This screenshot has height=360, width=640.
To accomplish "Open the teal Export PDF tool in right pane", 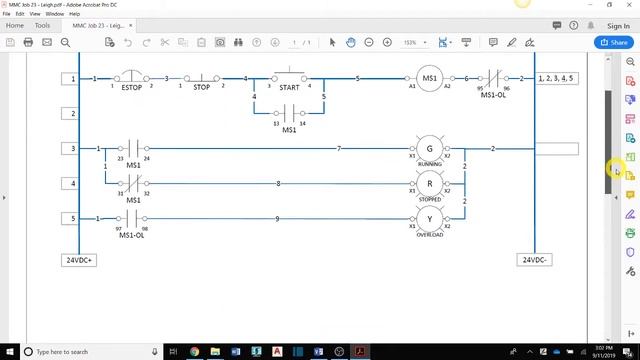I will 630,138.
